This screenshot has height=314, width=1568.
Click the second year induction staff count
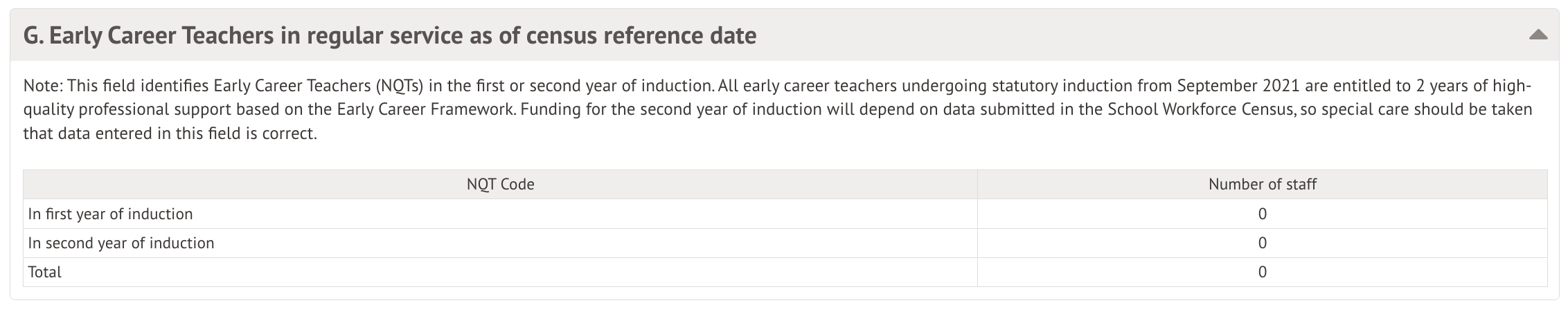tap(1262, 243)
